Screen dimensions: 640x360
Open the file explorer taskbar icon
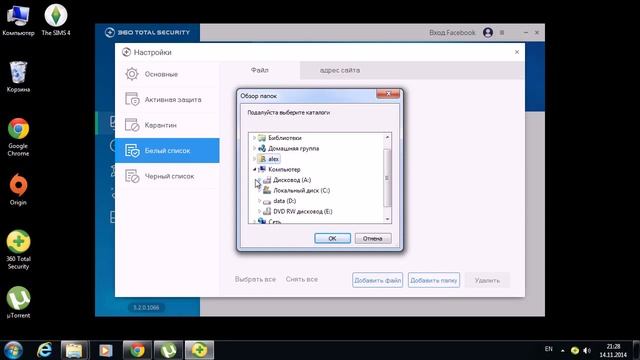[74, 350]
